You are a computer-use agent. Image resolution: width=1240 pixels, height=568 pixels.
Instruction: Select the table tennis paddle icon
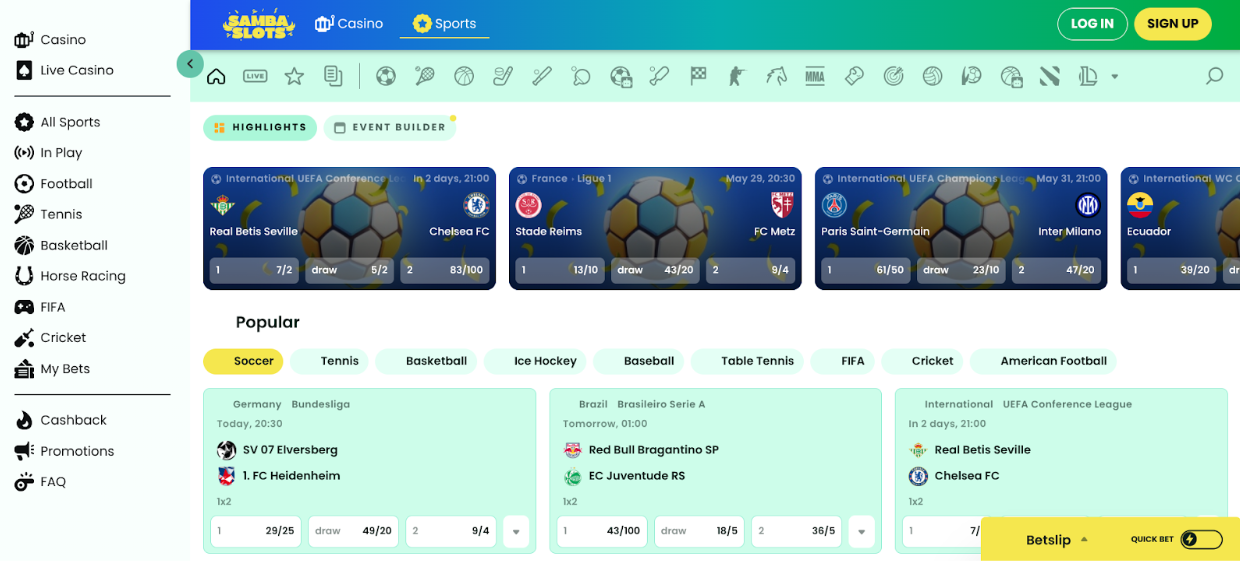tap(581, 76)
